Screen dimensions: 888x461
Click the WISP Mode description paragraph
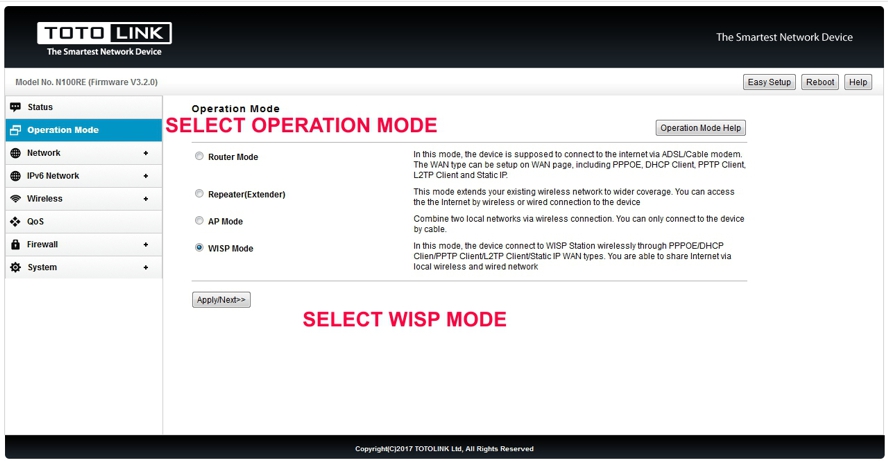572,256
